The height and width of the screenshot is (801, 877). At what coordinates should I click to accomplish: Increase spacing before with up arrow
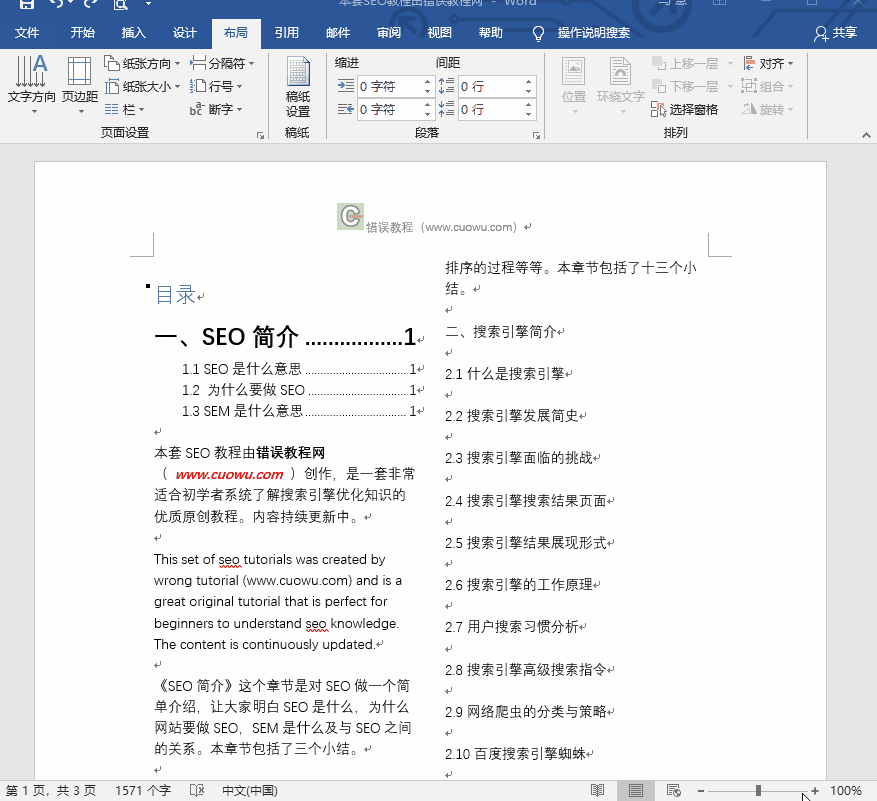pos(529,82)
